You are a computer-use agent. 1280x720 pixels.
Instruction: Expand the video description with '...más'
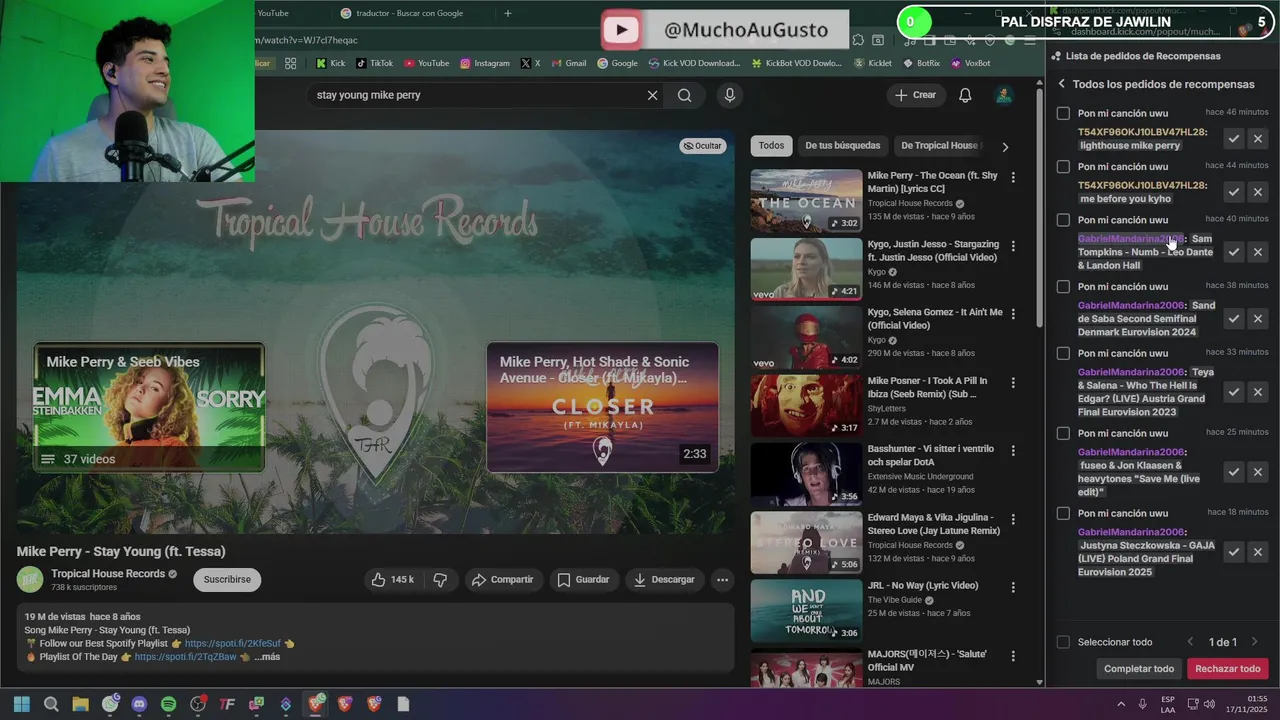pyautogui.click(x=267, y=657)
